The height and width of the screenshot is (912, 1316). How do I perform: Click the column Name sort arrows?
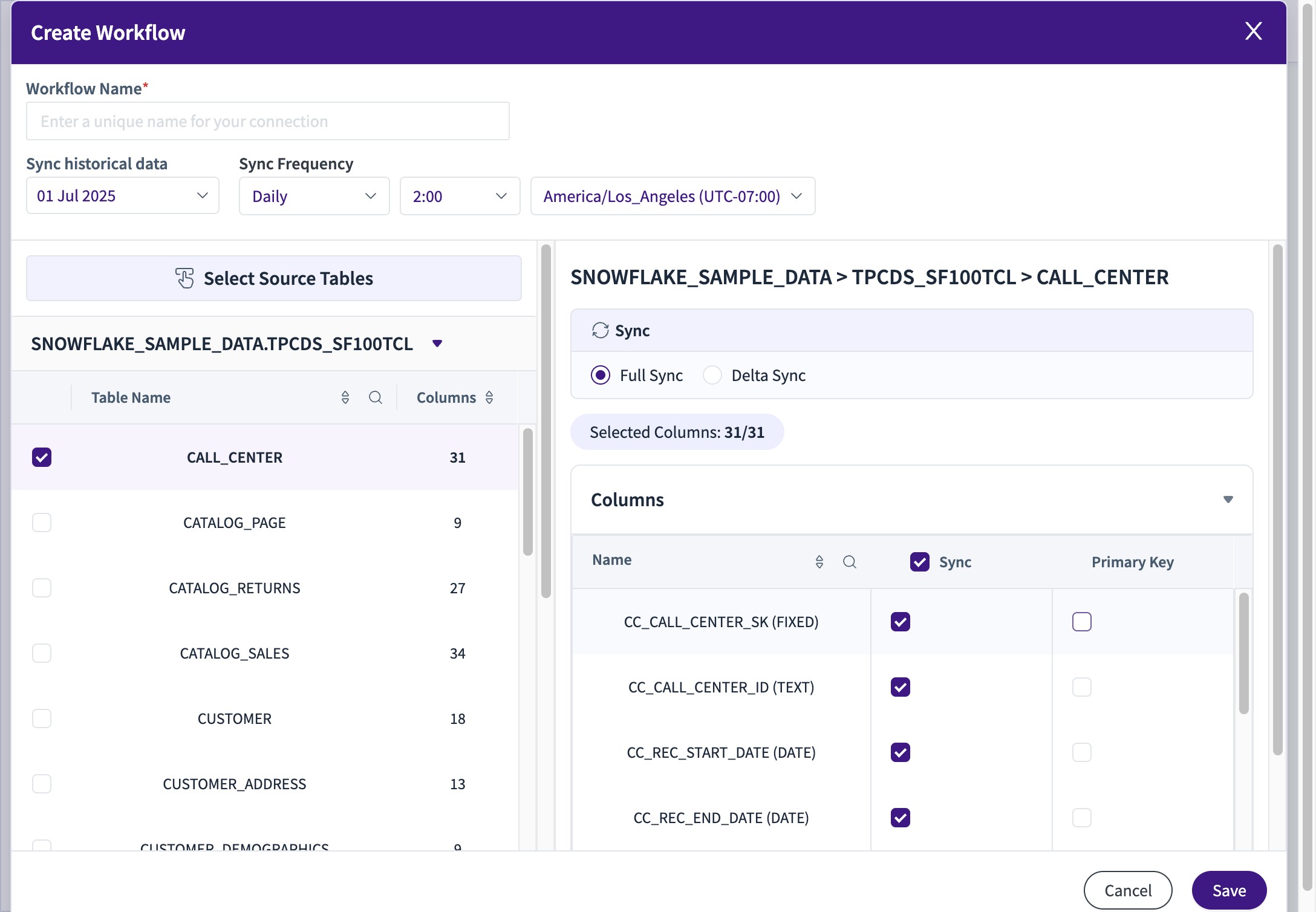coord(819,562)
